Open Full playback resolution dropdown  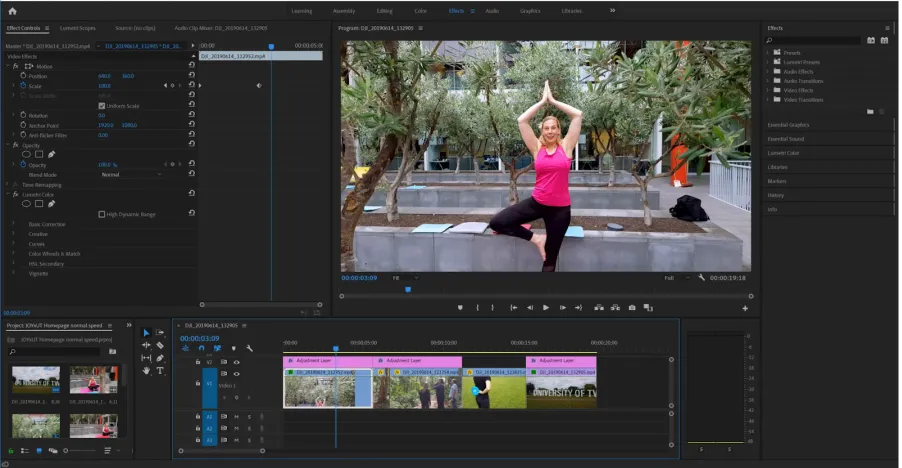pos(677,278)
